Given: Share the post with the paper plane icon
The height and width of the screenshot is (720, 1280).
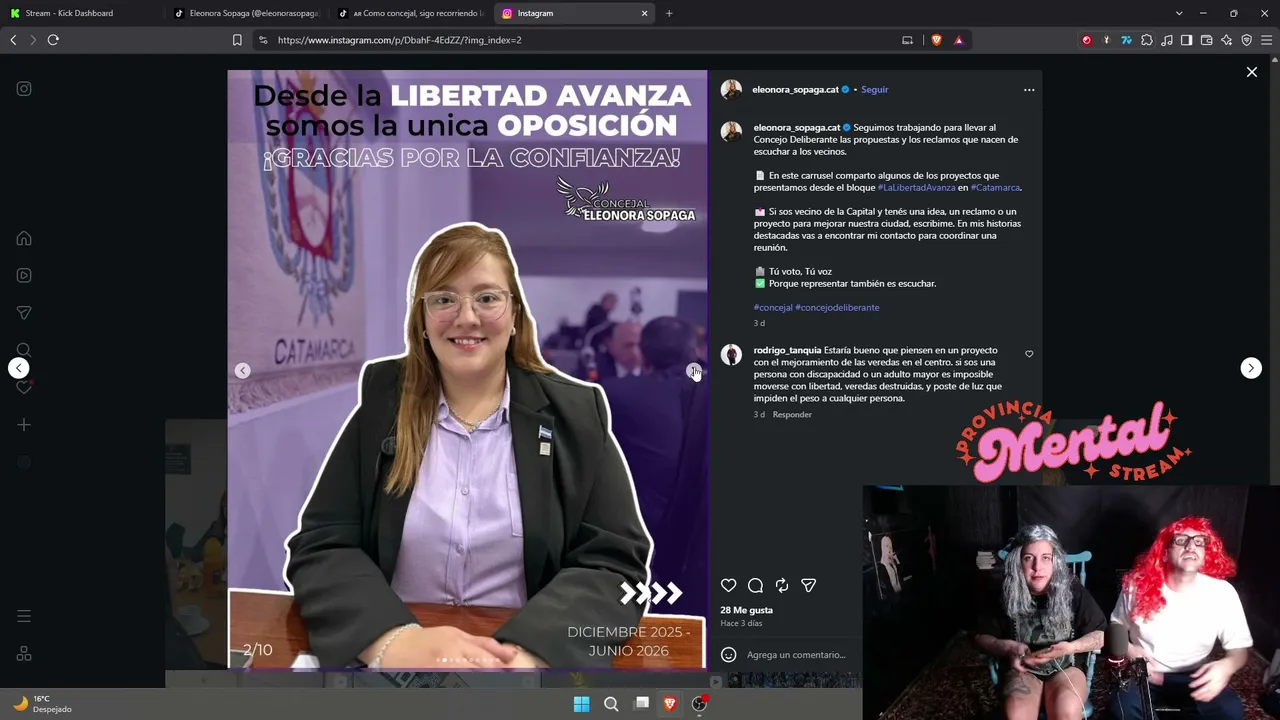Looking at the screenshot, I should (809, 586).
